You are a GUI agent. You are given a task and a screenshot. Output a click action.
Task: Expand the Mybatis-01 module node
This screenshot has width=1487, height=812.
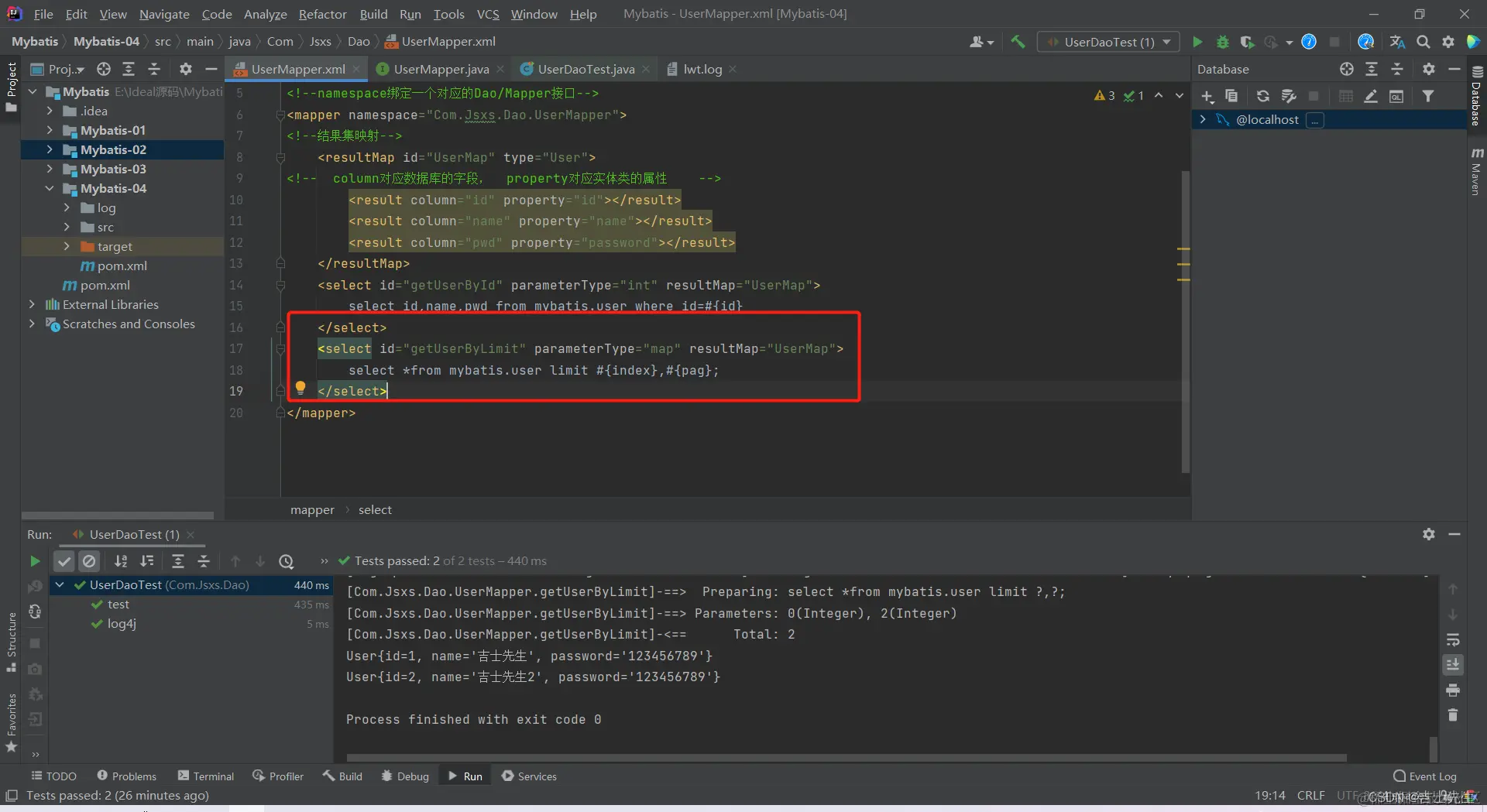point(50,130)
